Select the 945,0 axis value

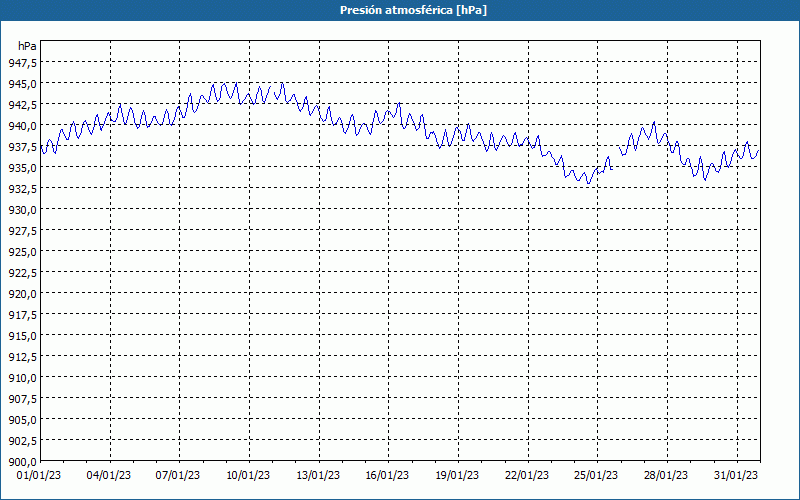tap(22, 83)
